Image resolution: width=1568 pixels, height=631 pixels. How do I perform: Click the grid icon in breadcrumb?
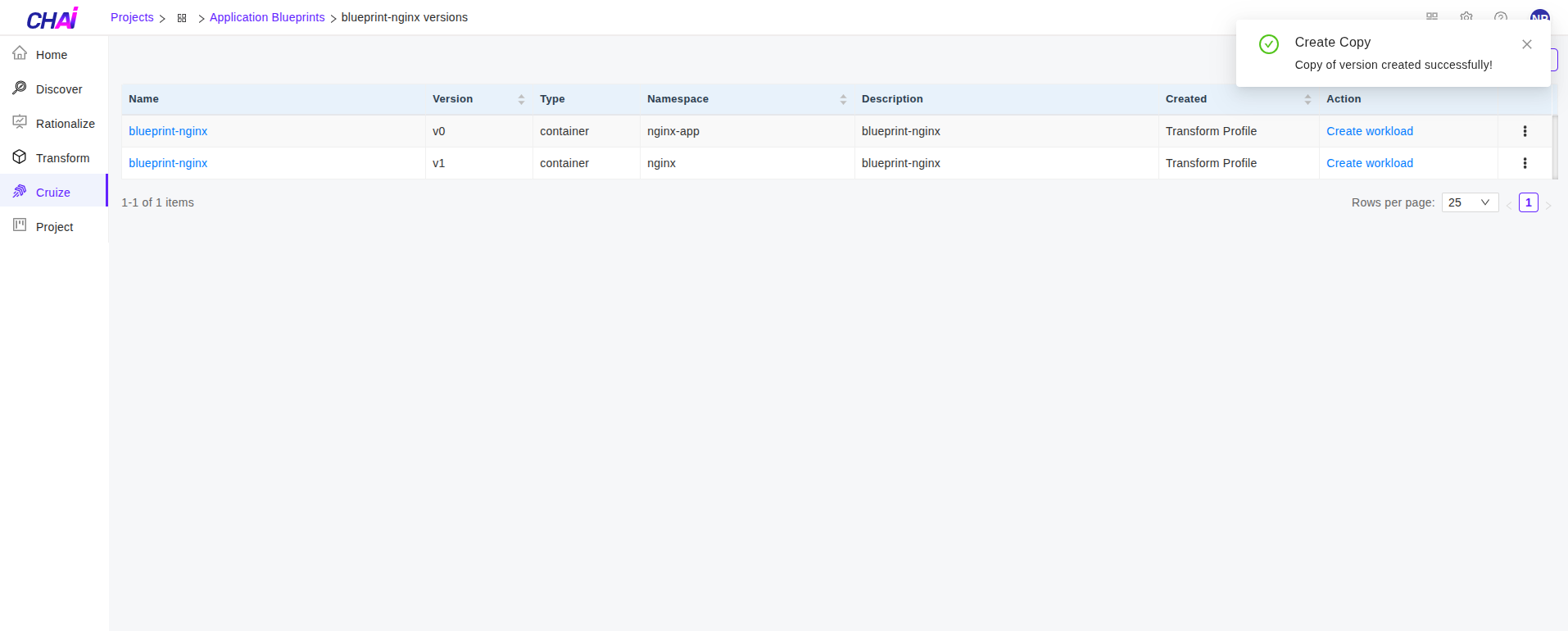(x=182, y=18)
